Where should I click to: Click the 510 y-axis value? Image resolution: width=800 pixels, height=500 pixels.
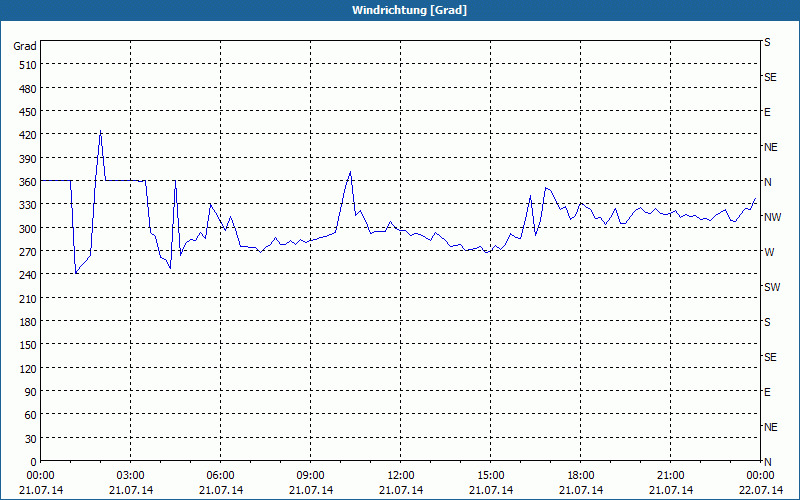point(28,65)
